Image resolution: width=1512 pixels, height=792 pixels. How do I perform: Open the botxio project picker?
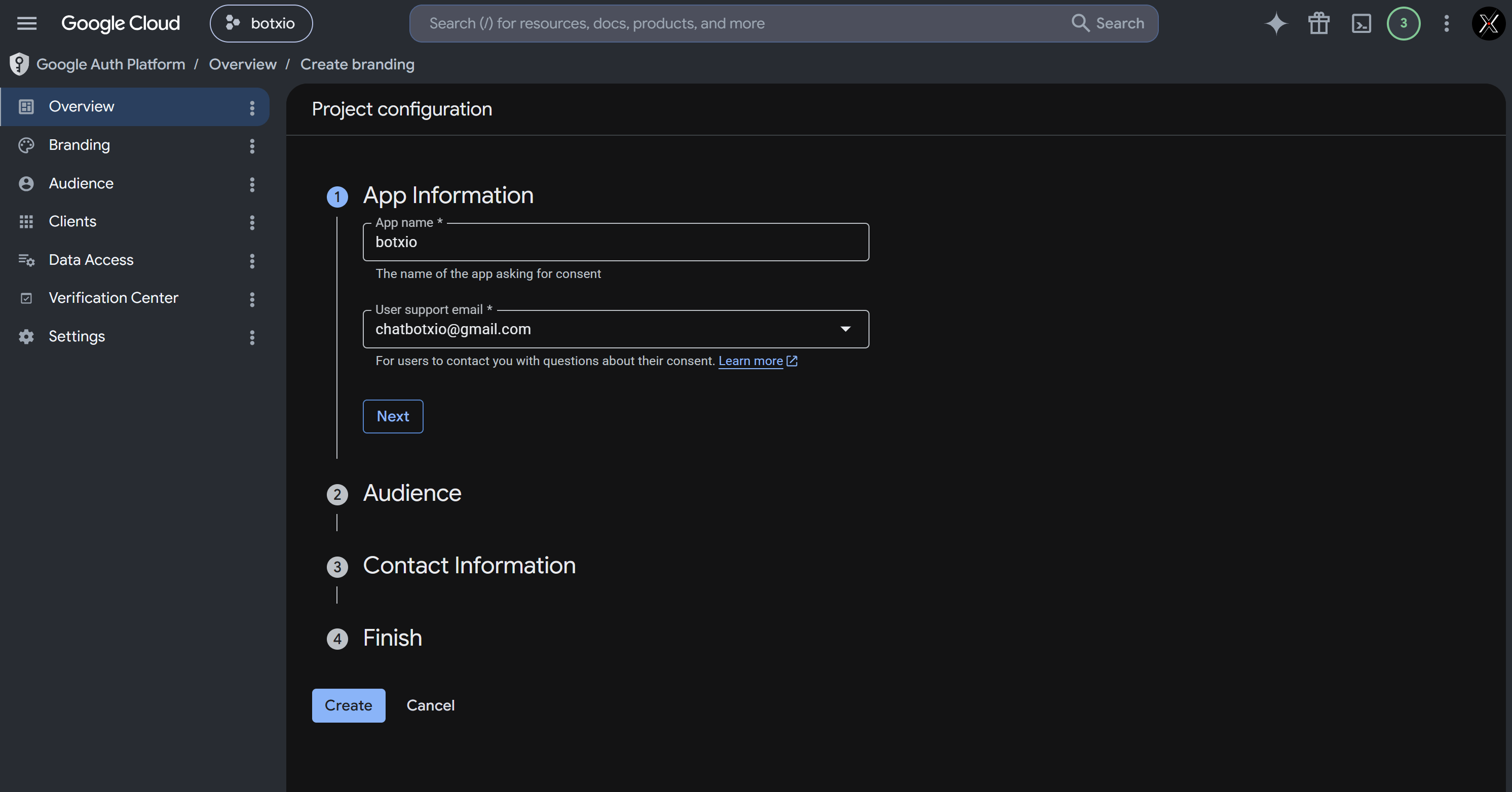(x=261, y=23)
